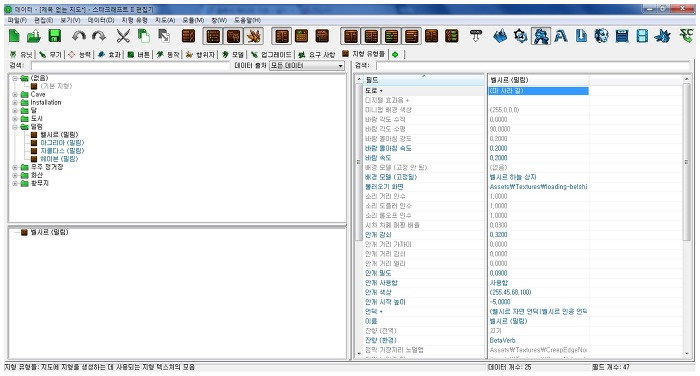Expand the 도시 folder
This screenshot has width=700, height=376.
pyautogui.click(x=15, y=119)
